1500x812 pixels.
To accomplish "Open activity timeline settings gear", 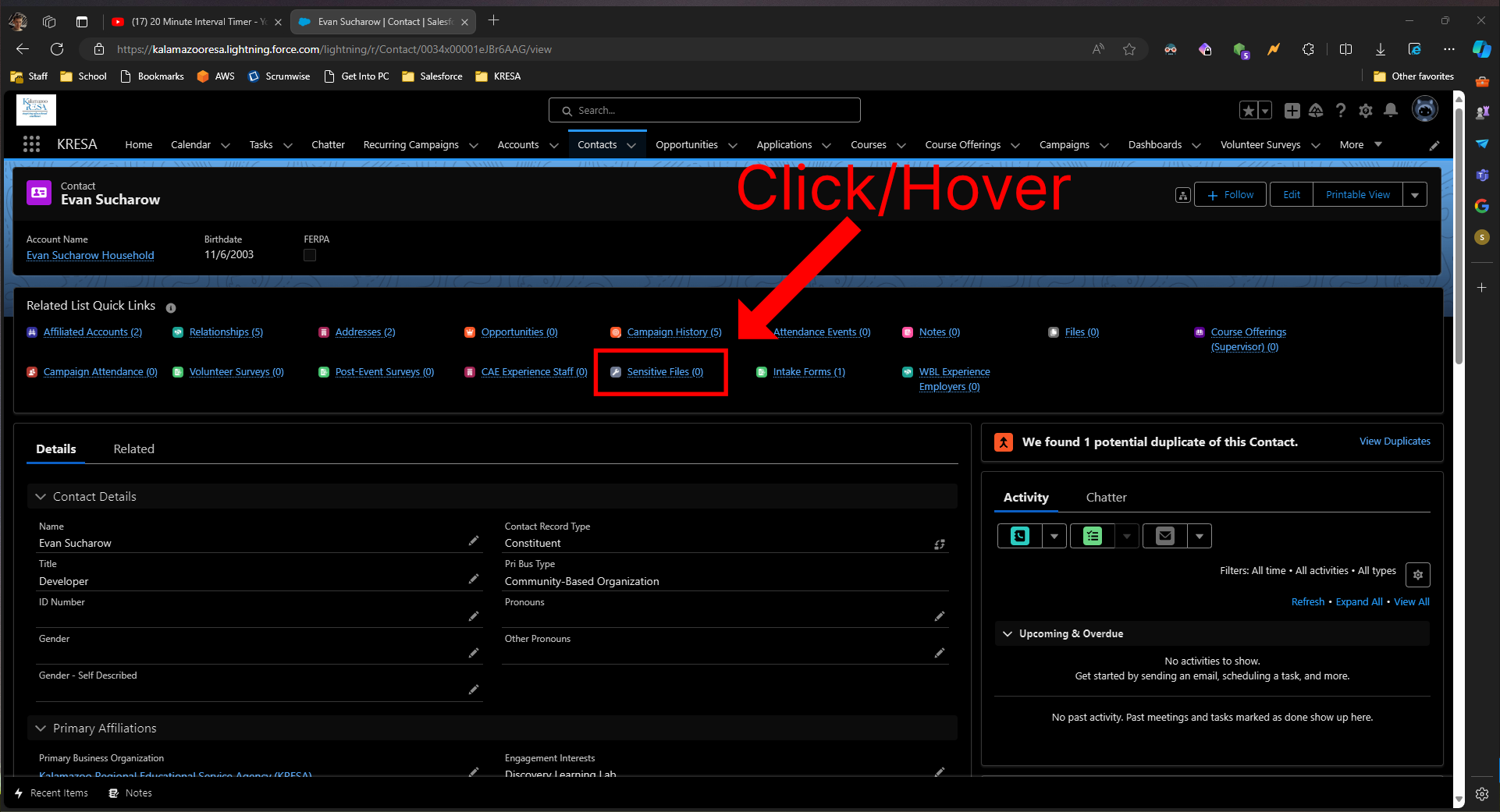I will coord(1418,575).
